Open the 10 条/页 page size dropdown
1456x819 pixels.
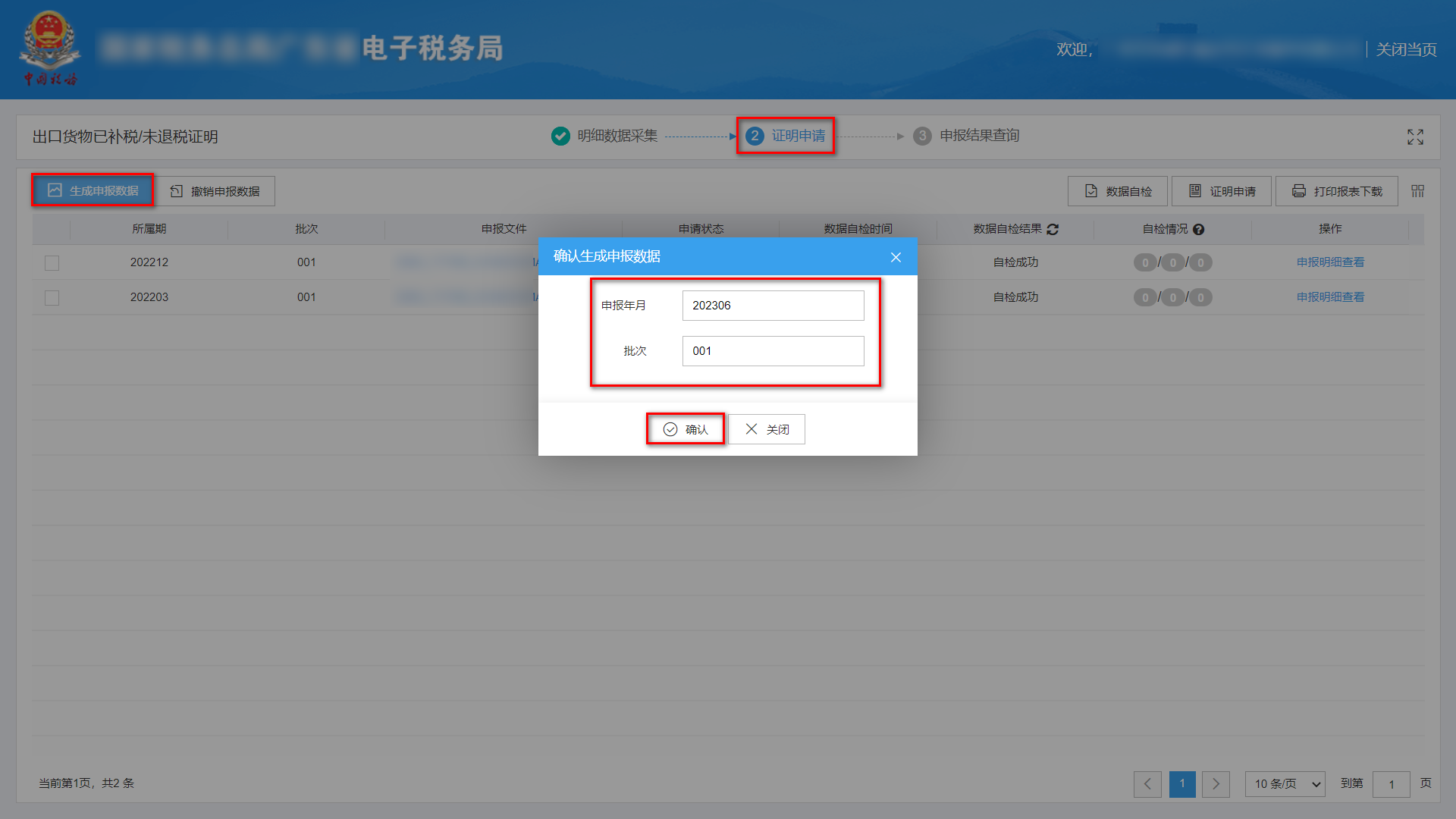pos(1285,783)
